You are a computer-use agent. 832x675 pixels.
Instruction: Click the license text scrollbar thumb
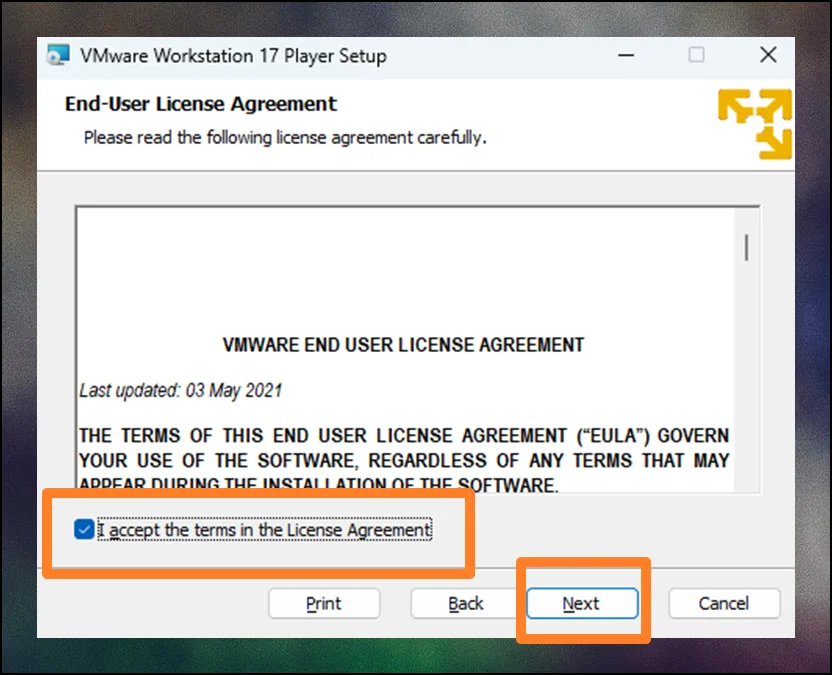click(x=747, y=247)
